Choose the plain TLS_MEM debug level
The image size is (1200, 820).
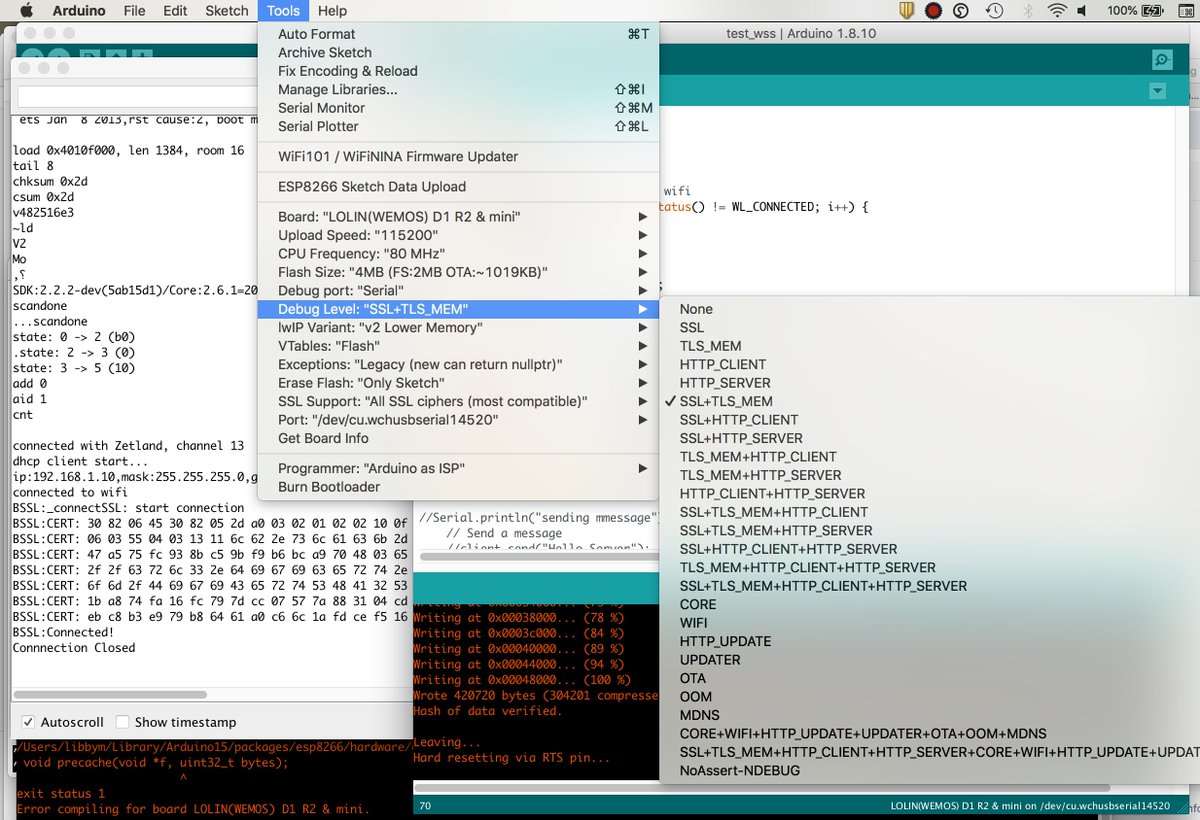click(x=930, y=346)
